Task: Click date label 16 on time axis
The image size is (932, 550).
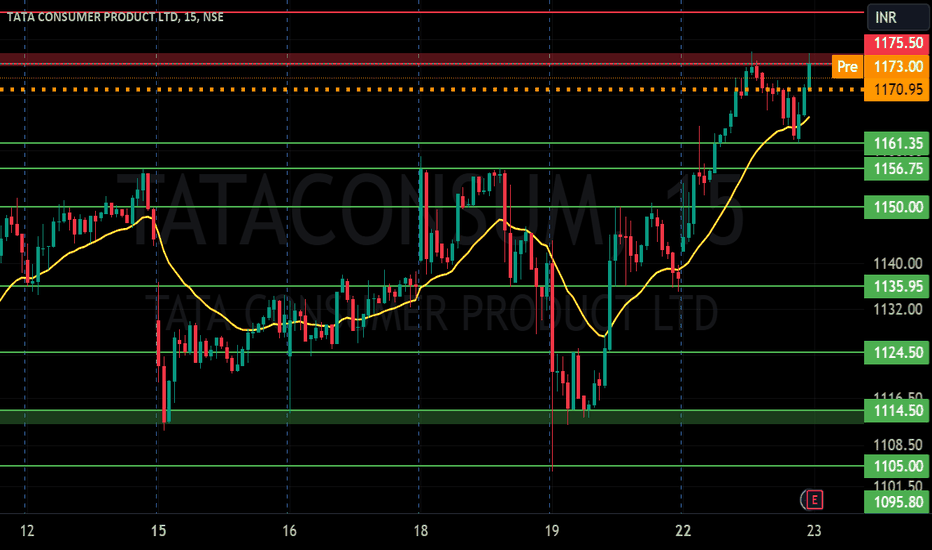Action: point(289,531)
